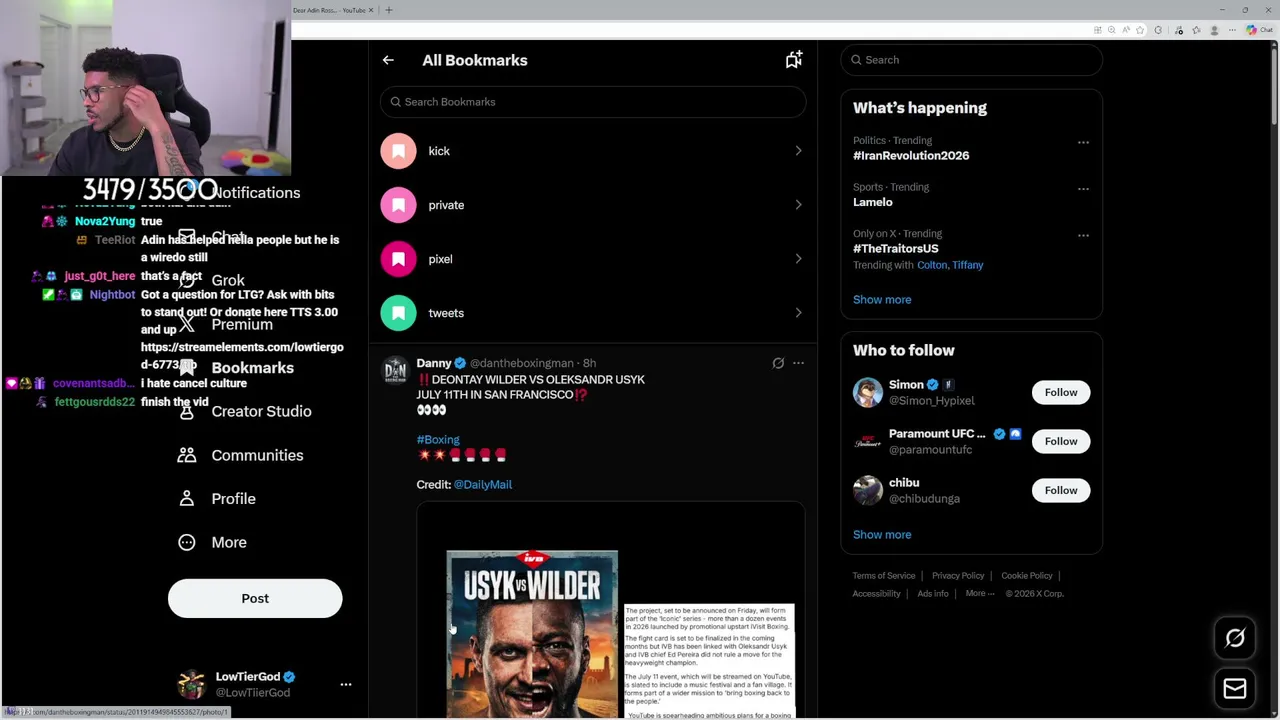Open more options for Lamelo trend
The height and width of the screenshot is (720, 1280).
1083,188
